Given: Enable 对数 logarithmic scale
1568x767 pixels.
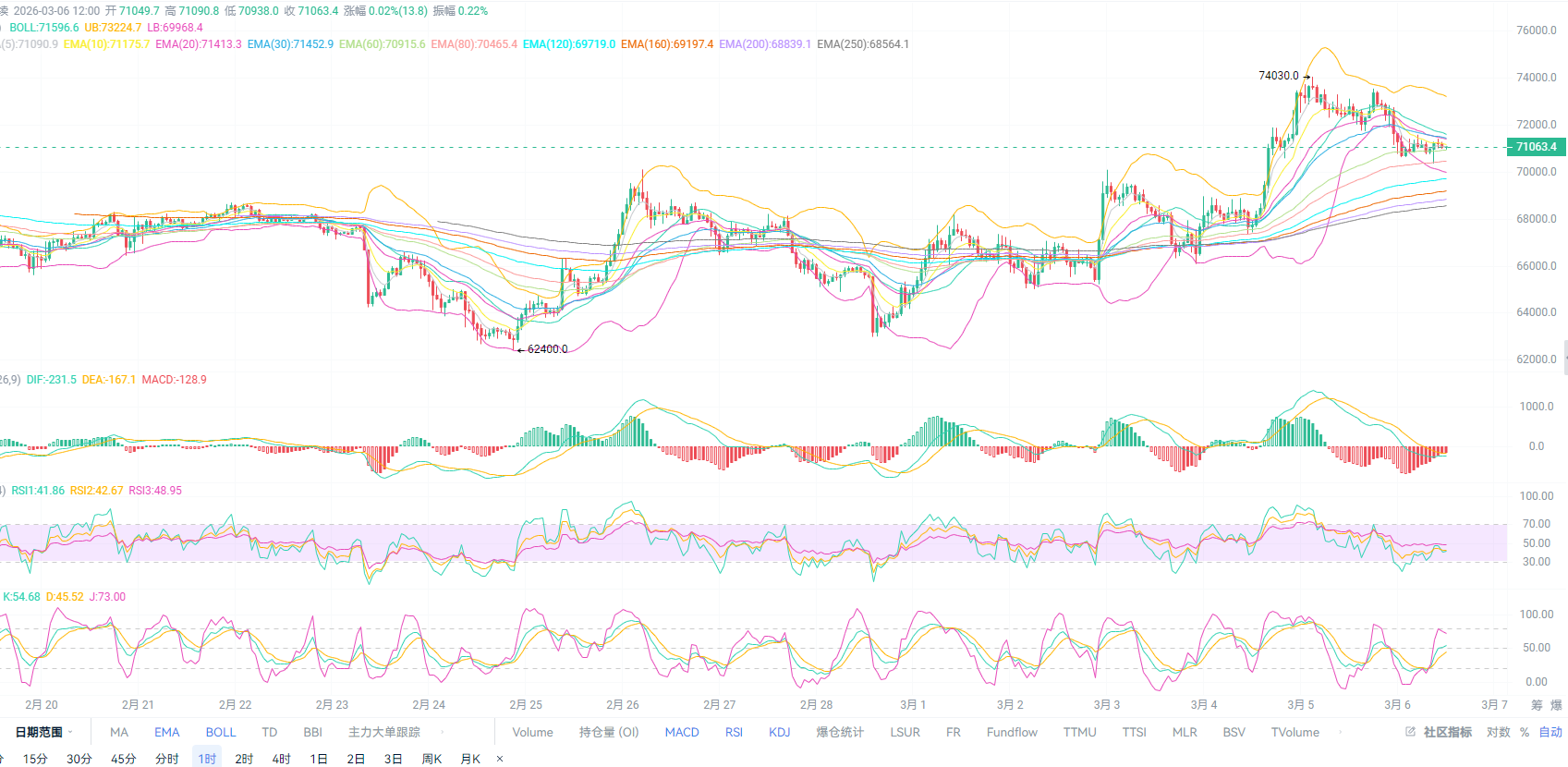Looking at the screenshot, I should [1499, 732].
